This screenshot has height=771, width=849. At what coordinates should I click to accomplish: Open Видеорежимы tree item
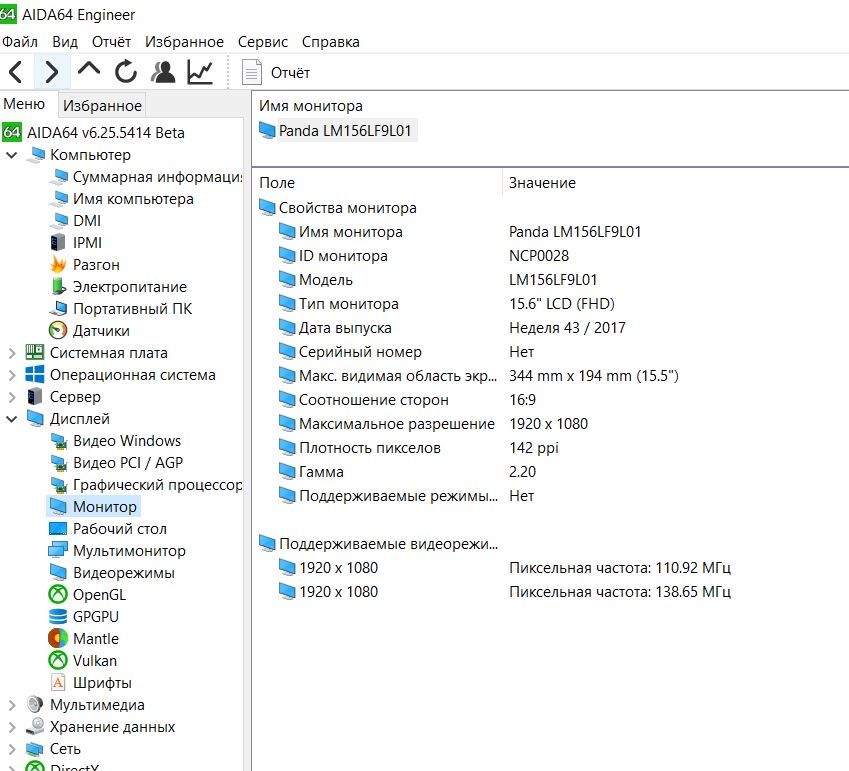(112, 573)
